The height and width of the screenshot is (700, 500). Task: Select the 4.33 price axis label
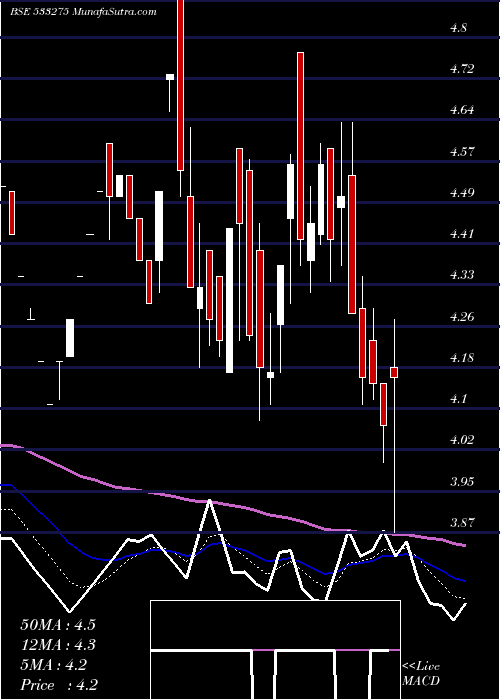(x=462, y=275)
